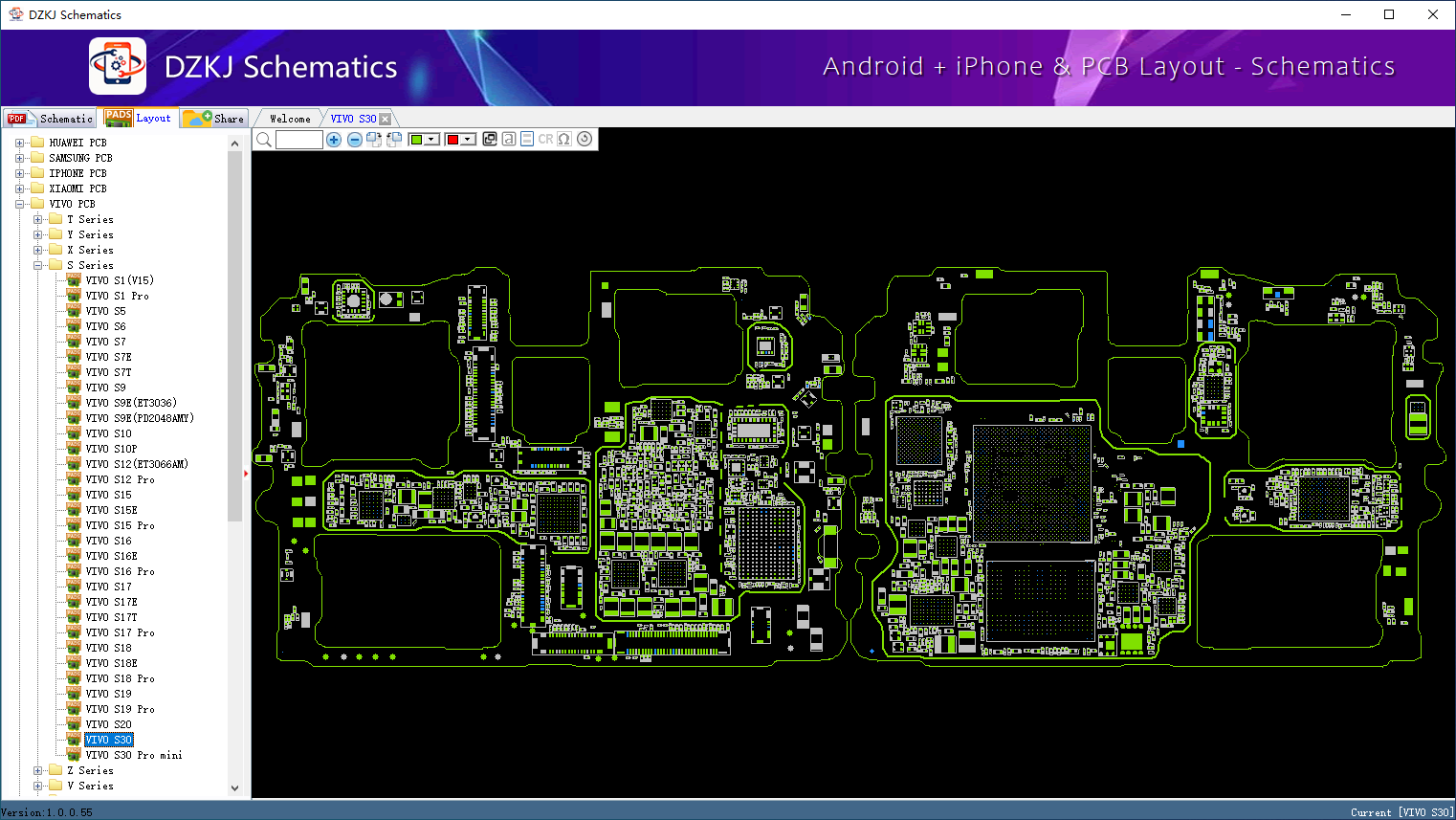1456x820 pixels.
Task: Select VIVO S17T in the list
Action: pos(111,617)
